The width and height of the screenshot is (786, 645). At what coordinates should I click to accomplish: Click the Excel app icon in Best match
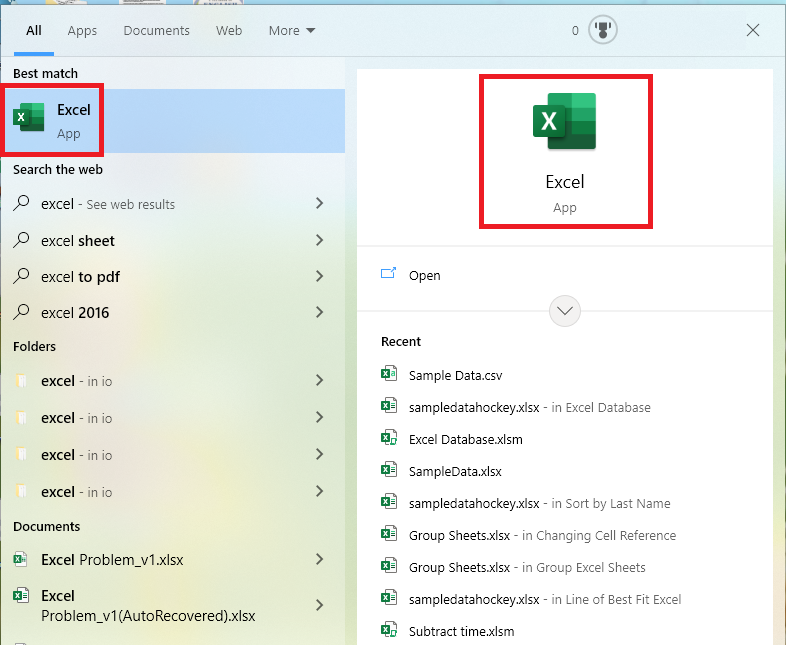(29, 118)
